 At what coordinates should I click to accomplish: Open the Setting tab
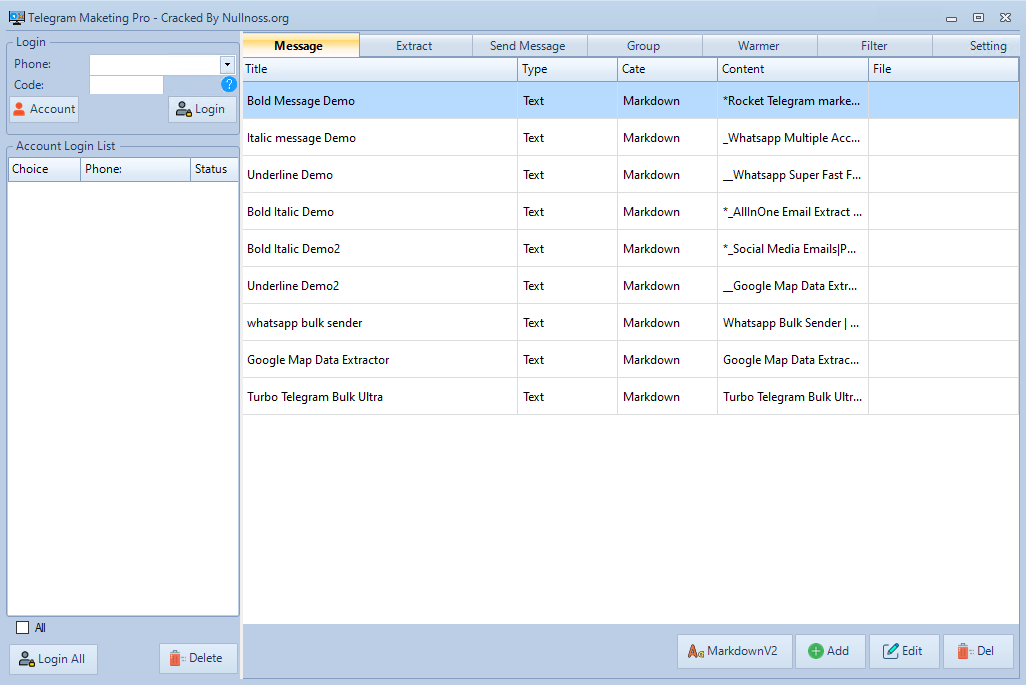[x=976, y=46]
